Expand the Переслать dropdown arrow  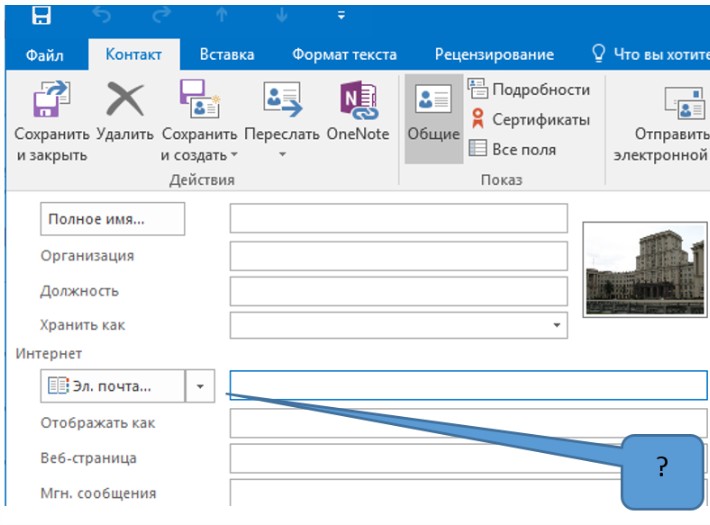[x=282, y=154]
